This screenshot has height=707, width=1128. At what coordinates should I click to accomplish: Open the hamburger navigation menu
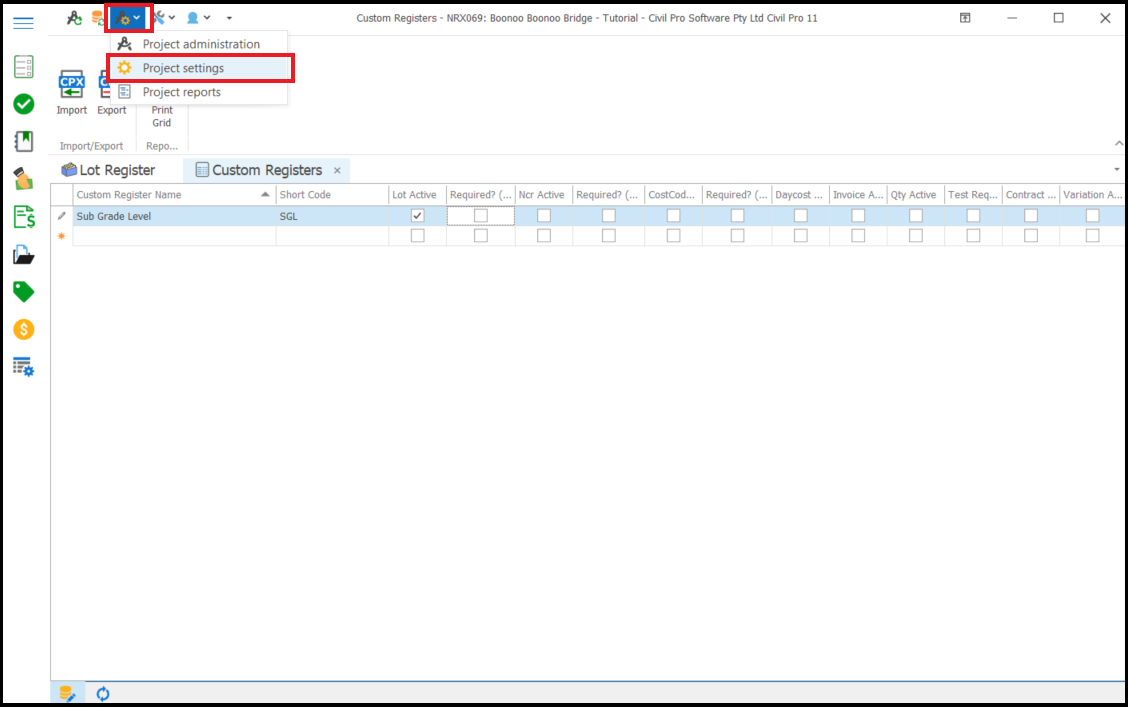(23, 23)
